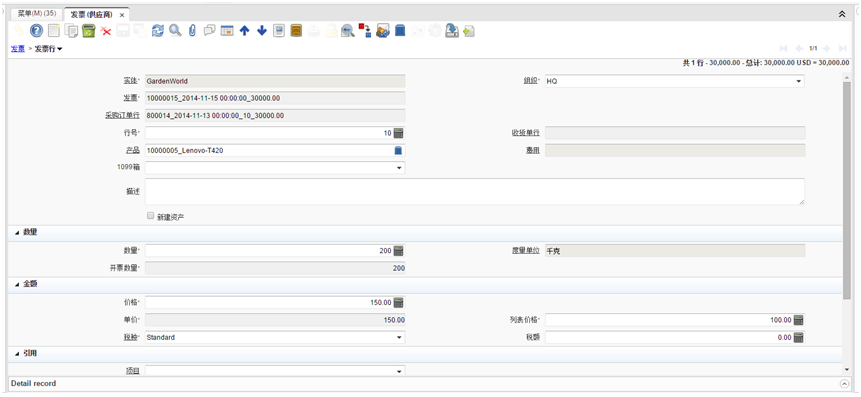The image size is (861, 397).
Task: Enable the 新建资产 checkbox
Action: [x=150, y=216]
